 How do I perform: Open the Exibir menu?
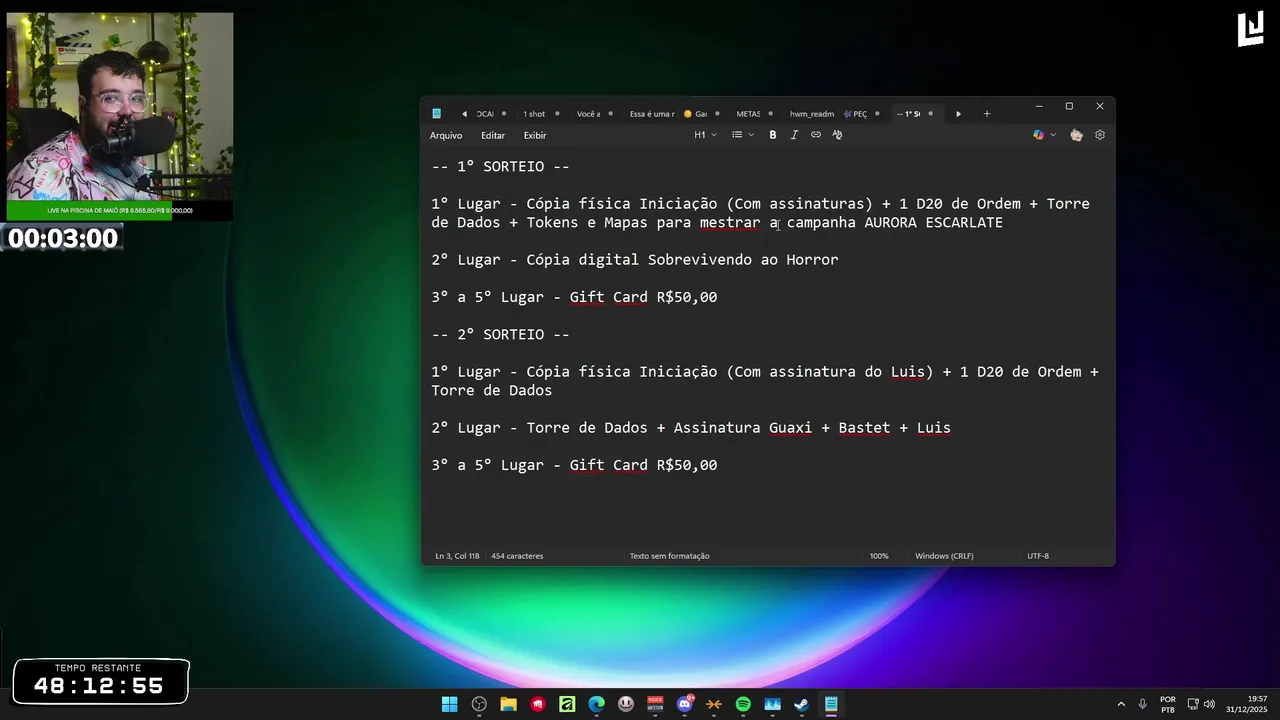(535, 135)
